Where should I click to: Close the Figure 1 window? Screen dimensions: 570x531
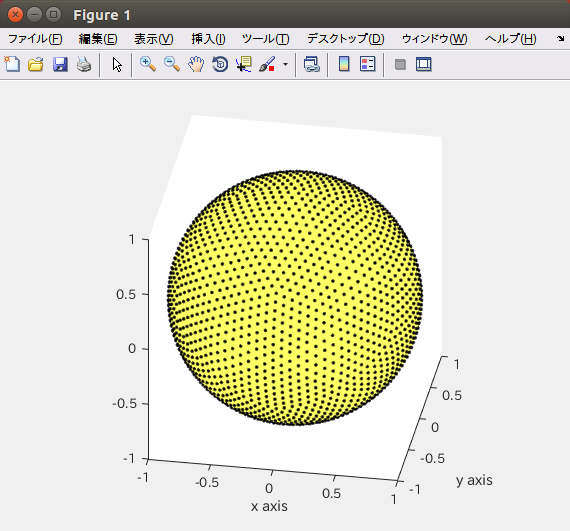[x=15, y=15]
